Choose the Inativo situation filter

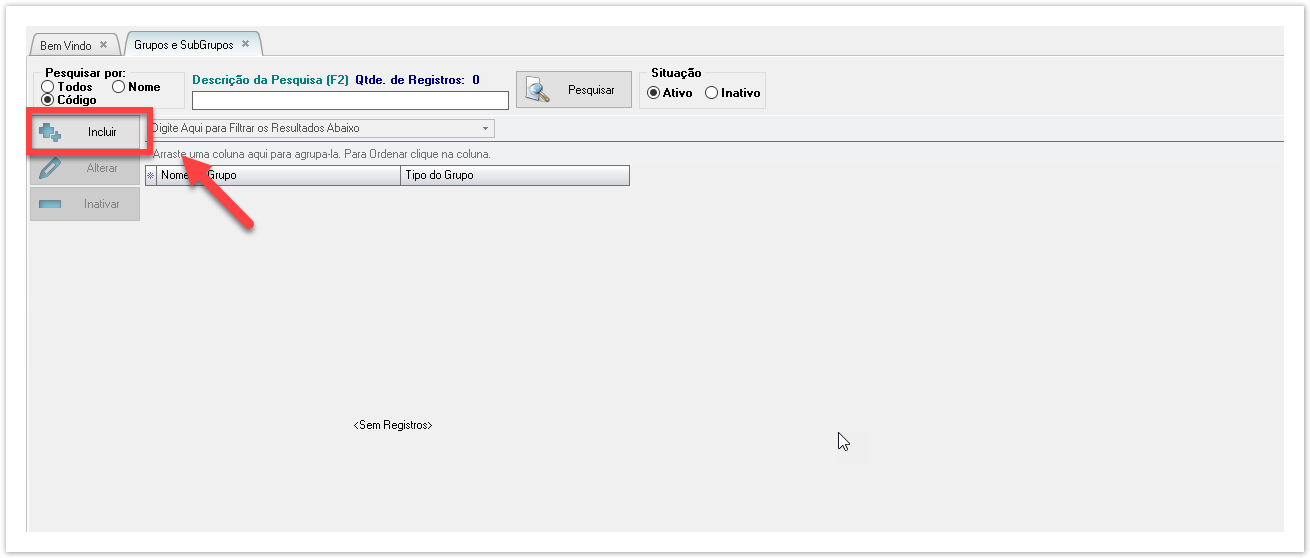coord(711,93)
